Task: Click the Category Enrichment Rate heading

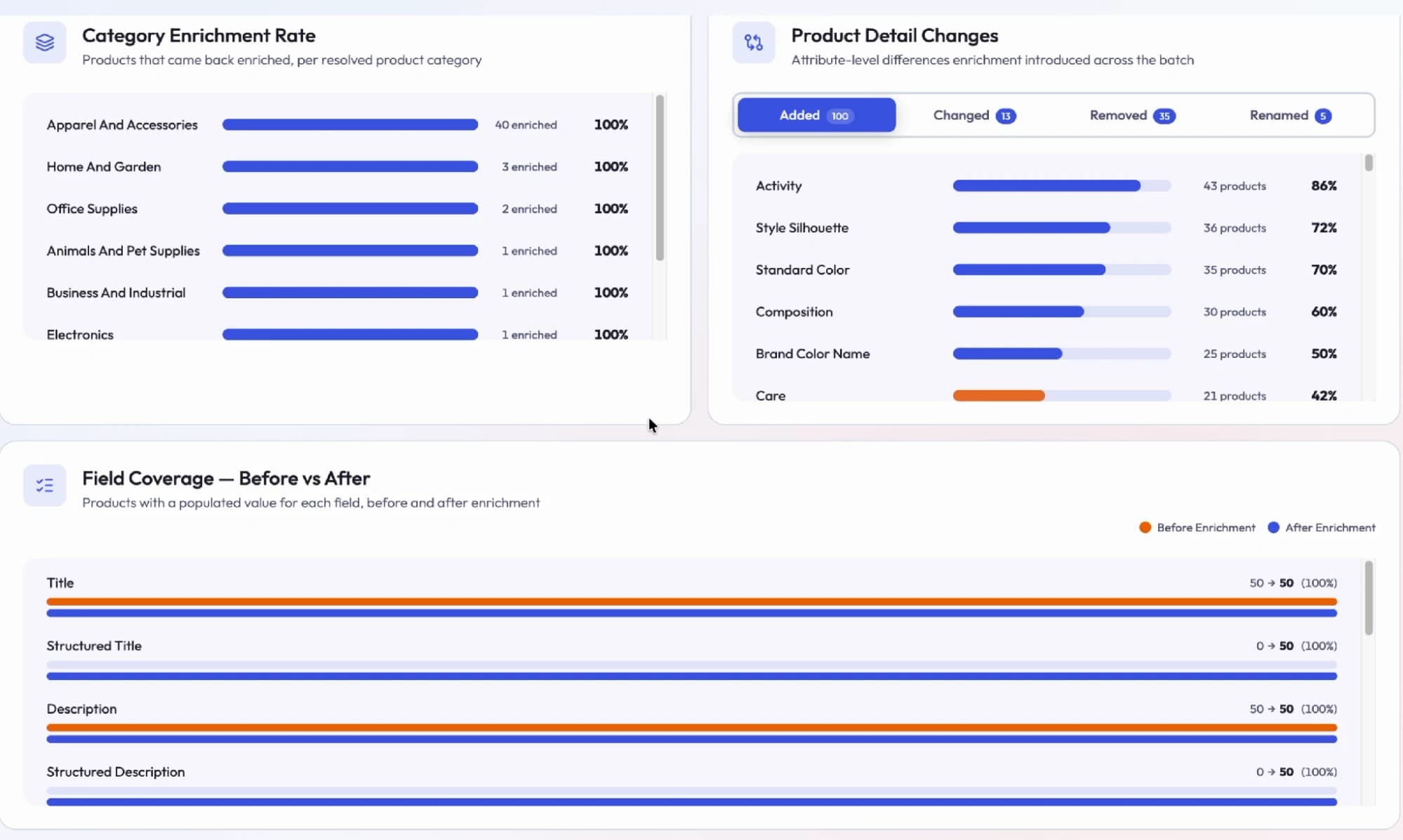Action: pos(199,36)
